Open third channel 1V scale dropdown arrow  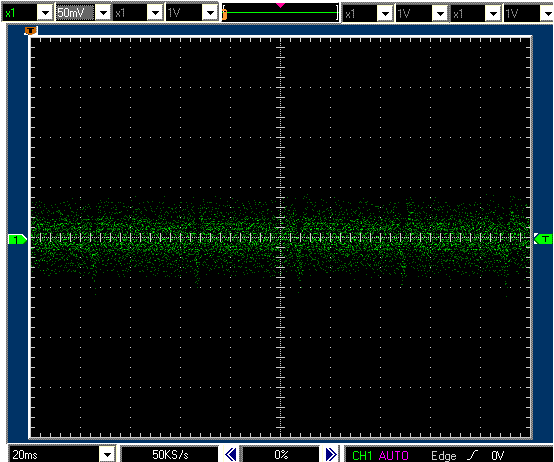pyautogui.click(x=440, y=13)
